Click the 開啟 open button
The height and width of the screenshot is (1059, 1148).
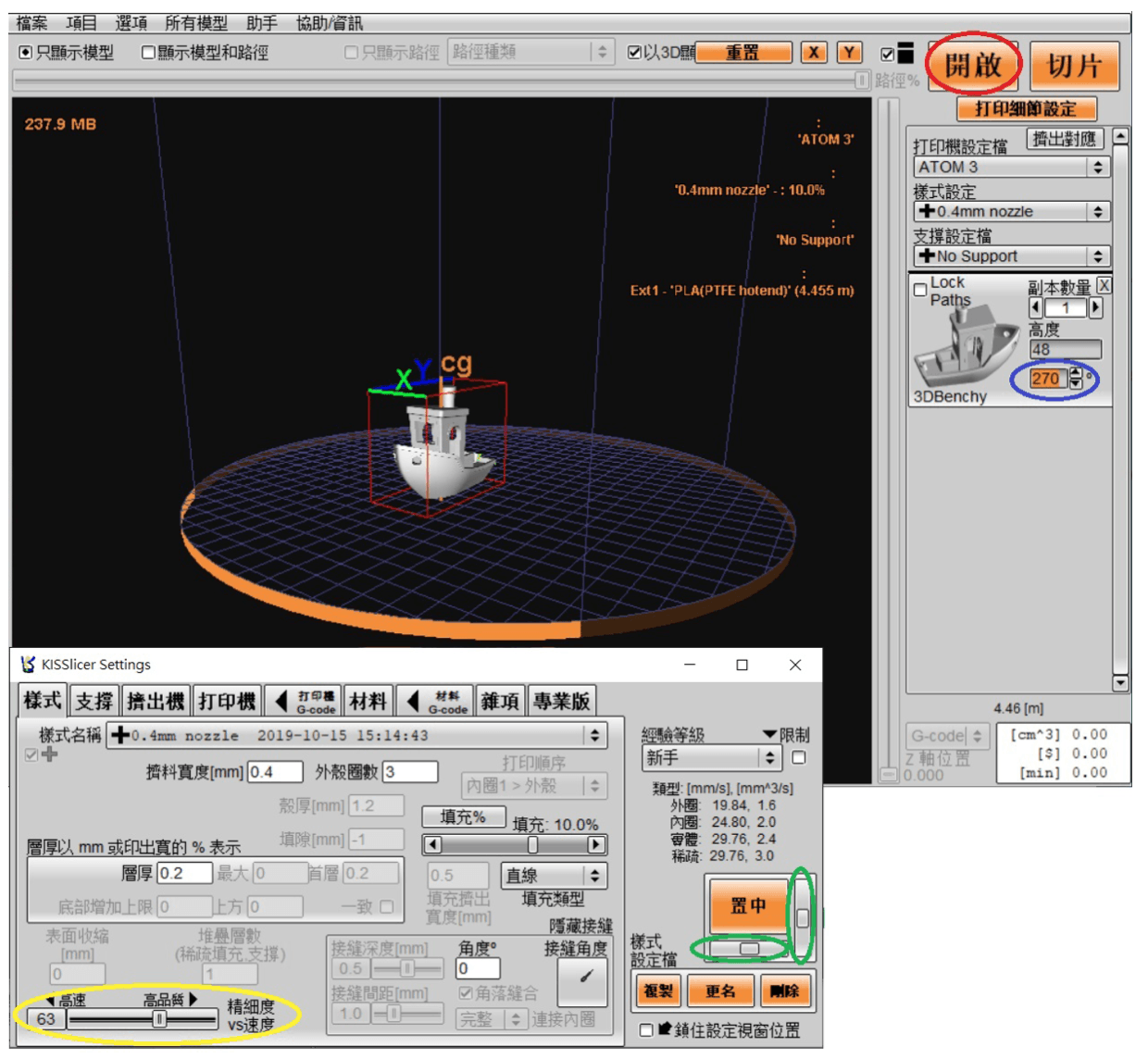click(x=974, y=65)
